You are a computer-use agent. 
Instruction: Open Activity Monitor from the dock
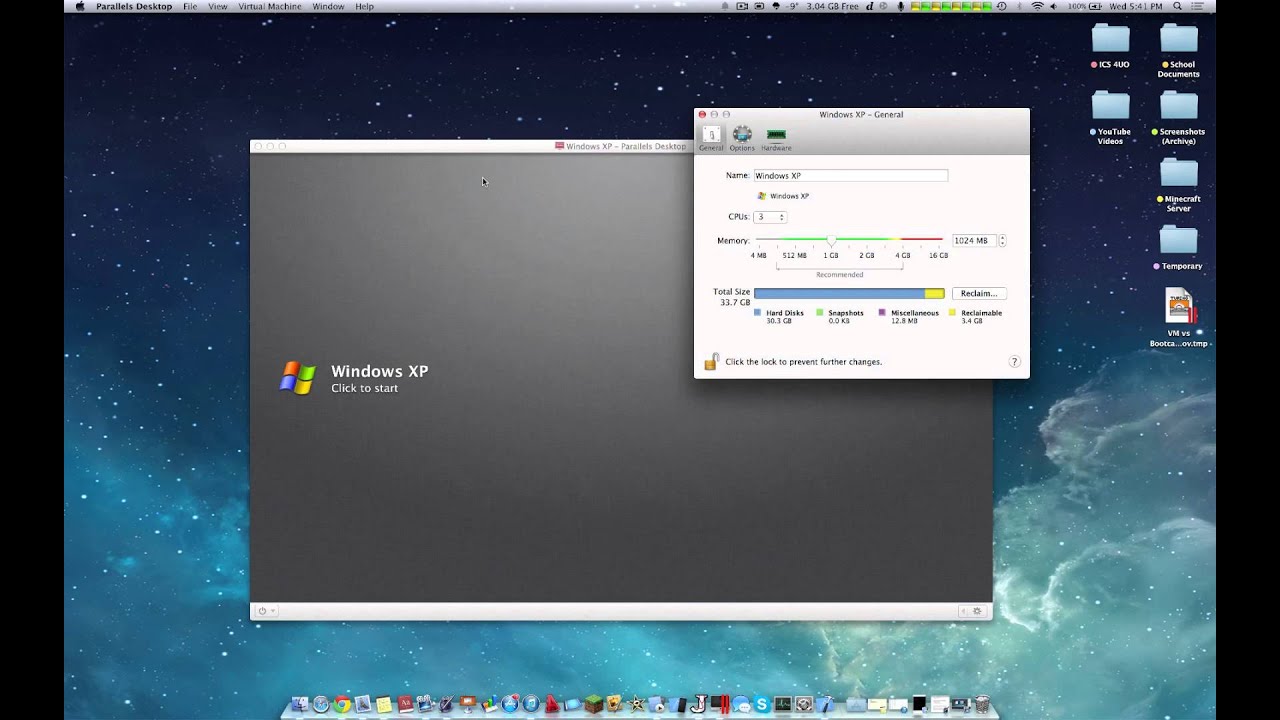pyautogui.click(x=783, y=704)
